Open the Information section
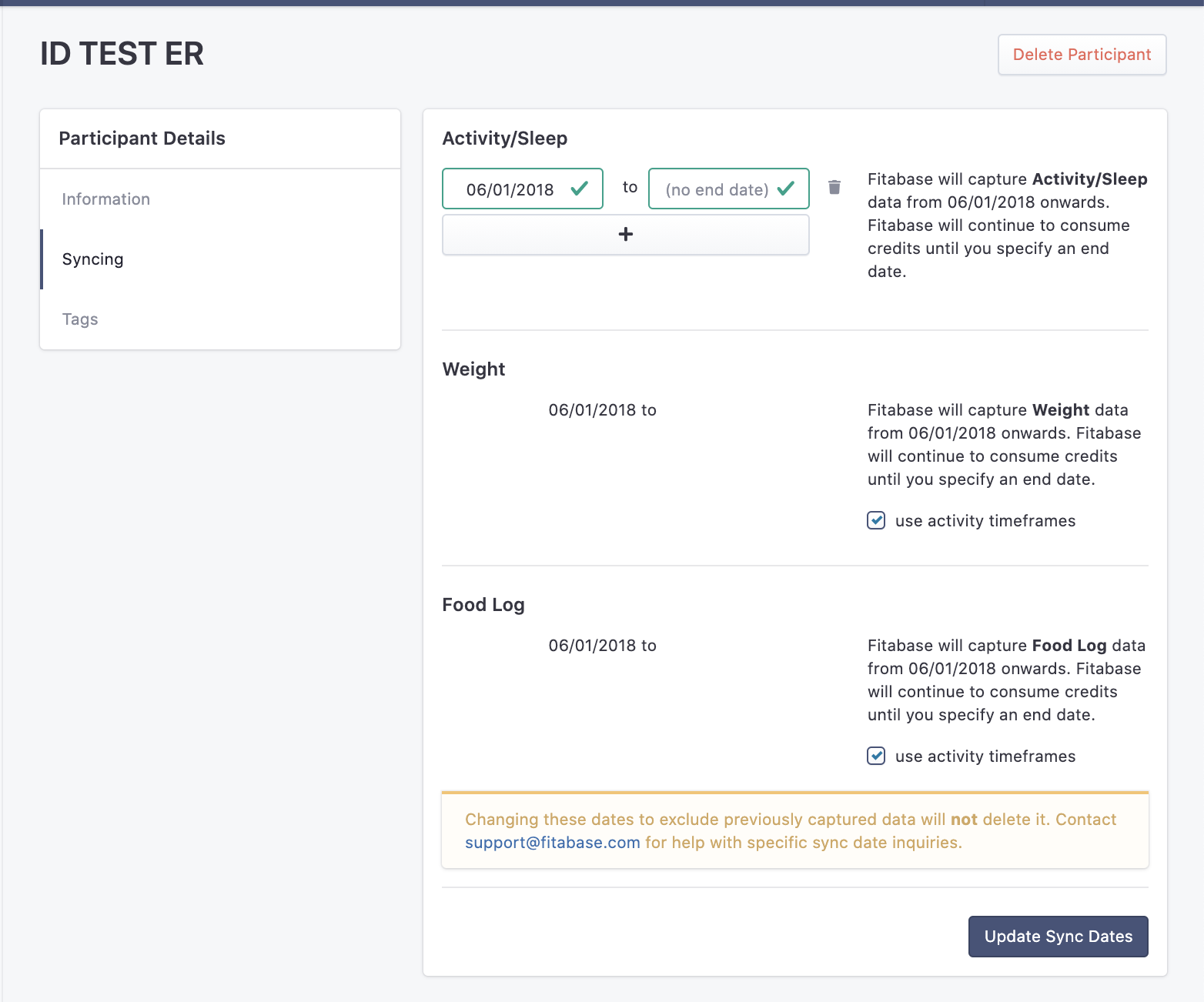 [220, 199]
